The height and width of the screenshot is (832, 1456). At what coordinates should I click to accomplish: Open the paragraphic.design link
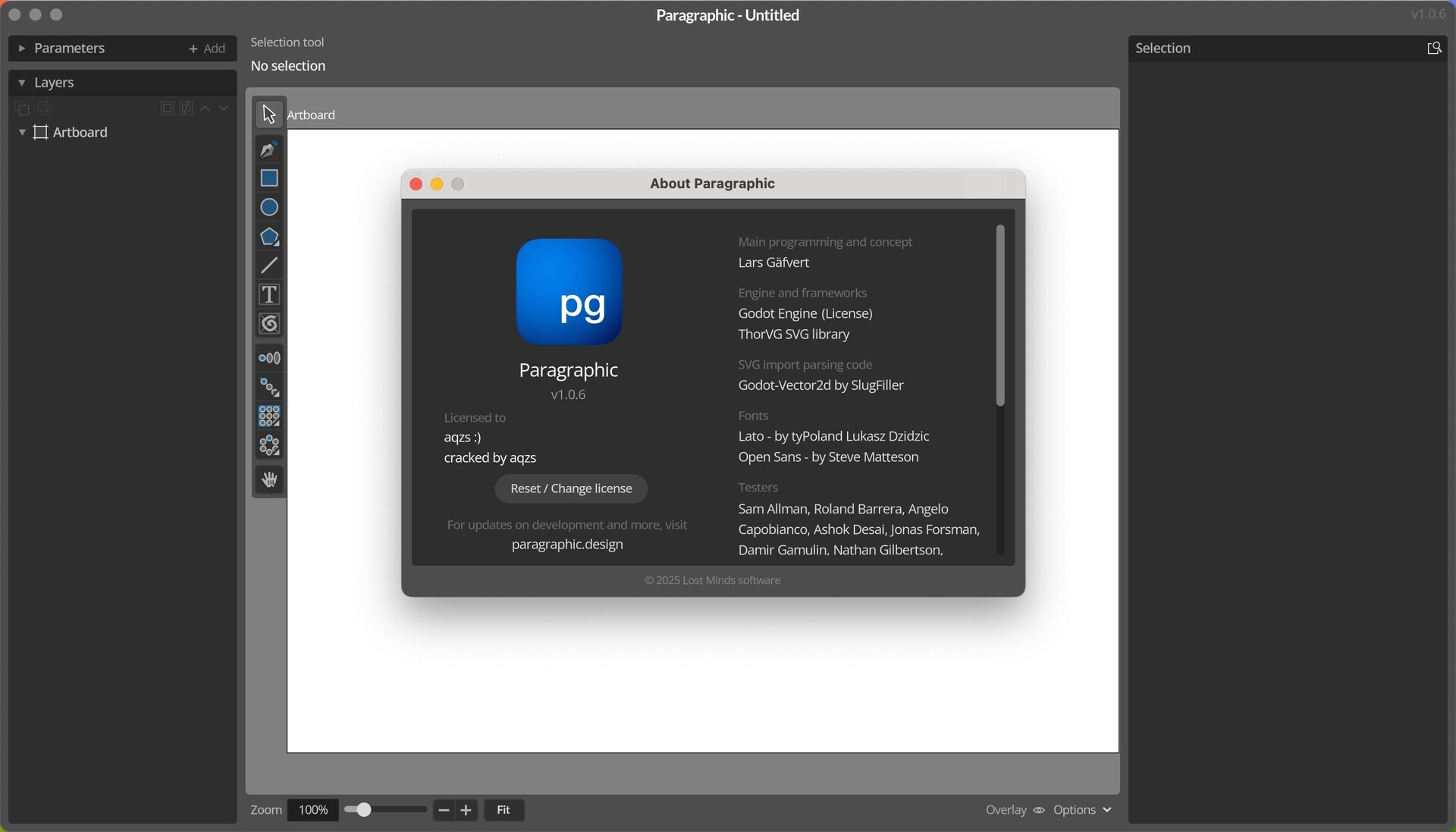567,545
